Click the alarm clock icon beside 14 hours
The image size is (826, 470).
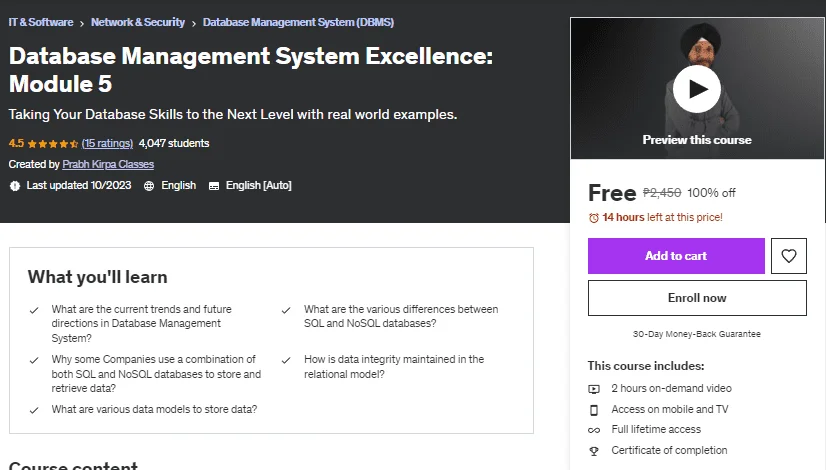594,218
